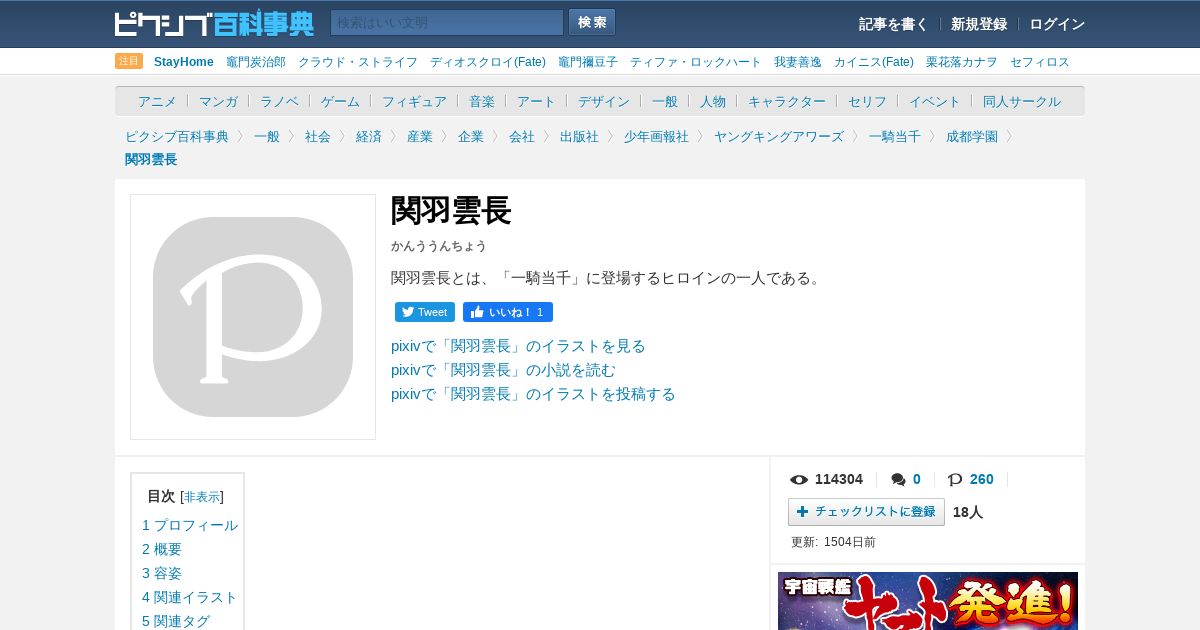This screenshot has width=1200, height=630.
Task: Select アート category menu
Action: click(x=536, y=101)
